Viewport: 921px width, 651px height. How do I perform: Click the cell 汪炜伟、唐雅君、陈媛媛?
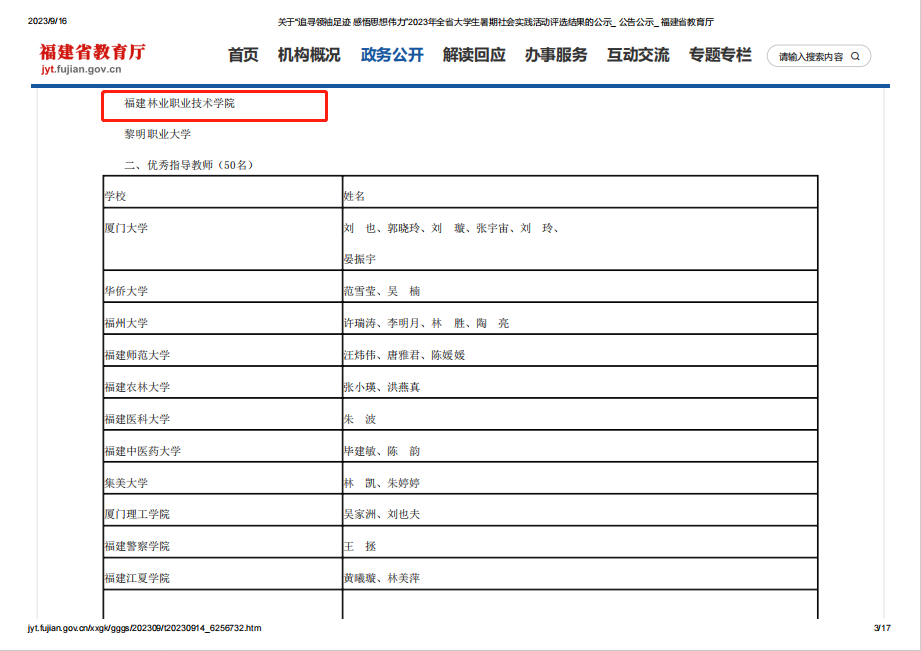click(x=580, y=350)
